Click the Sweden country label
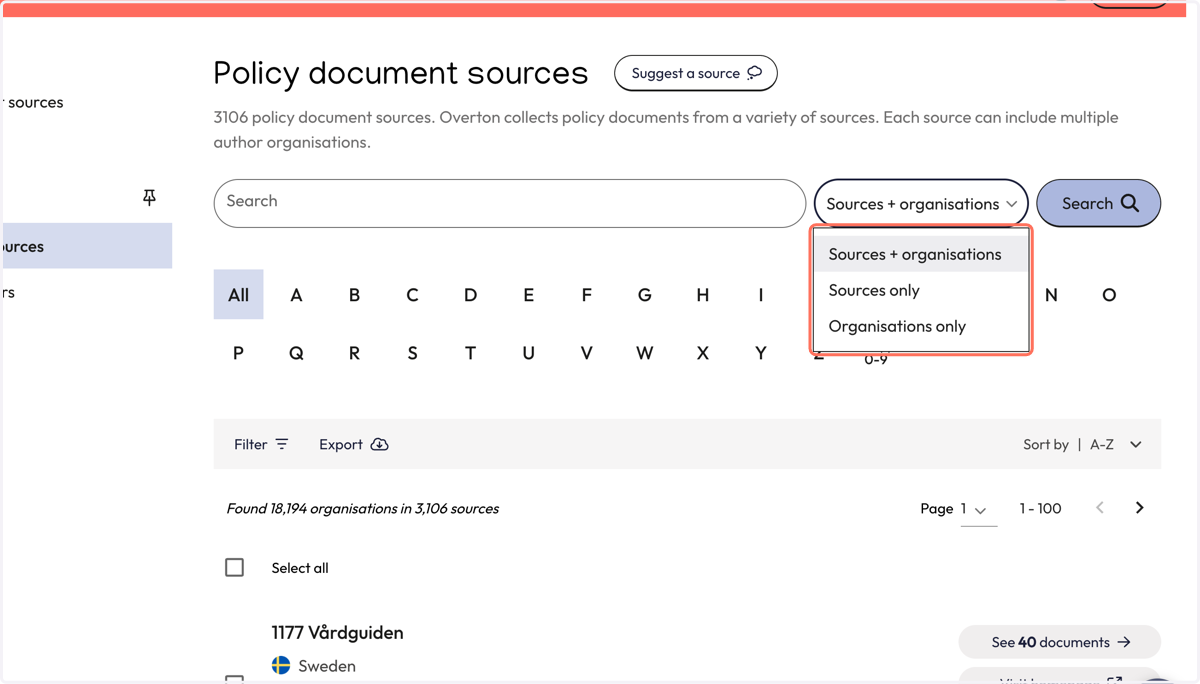1200x684 pixels. [x=327, y=666]
